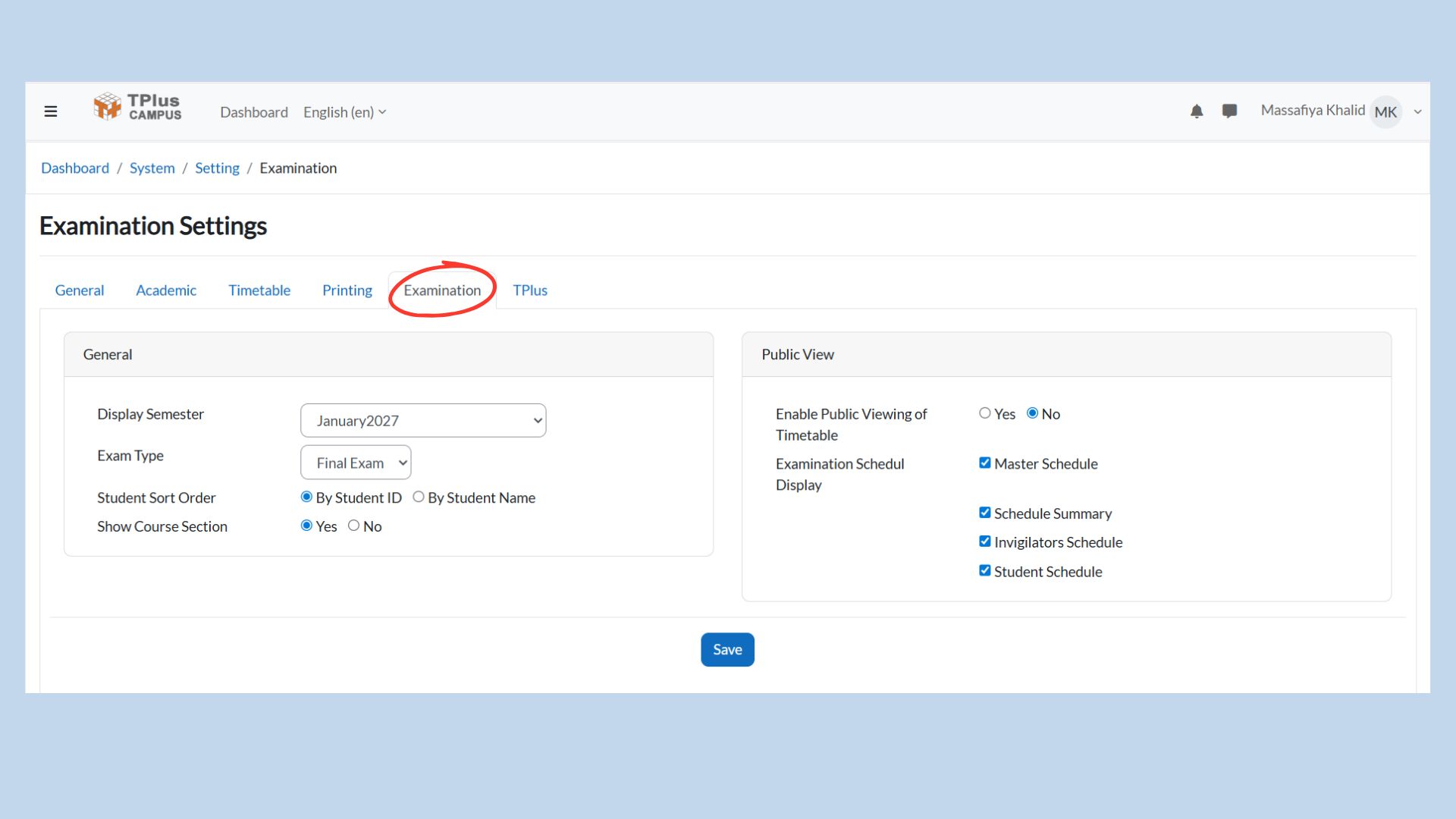Open the Display Semester dropdown
The width and height of the screenshot is (1456, 819).
point(423,421)
